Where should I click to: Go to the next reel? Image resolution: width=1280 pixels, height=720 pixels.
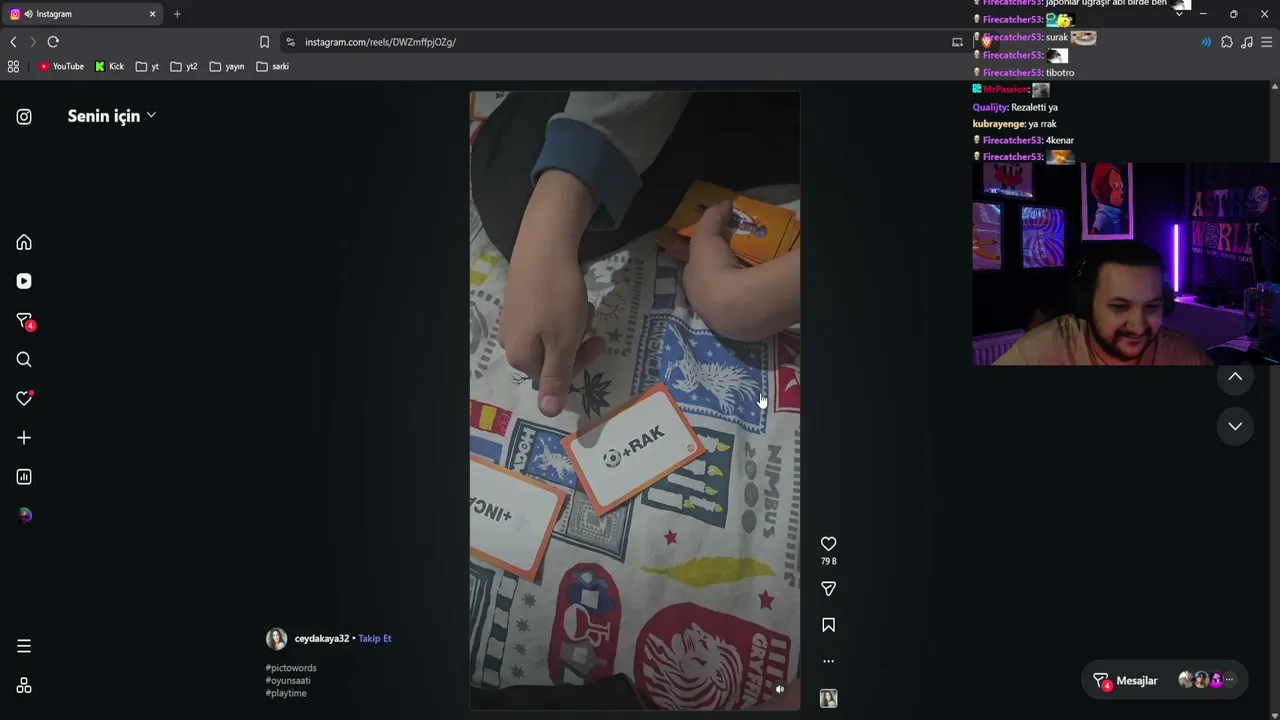(1235, 426)
